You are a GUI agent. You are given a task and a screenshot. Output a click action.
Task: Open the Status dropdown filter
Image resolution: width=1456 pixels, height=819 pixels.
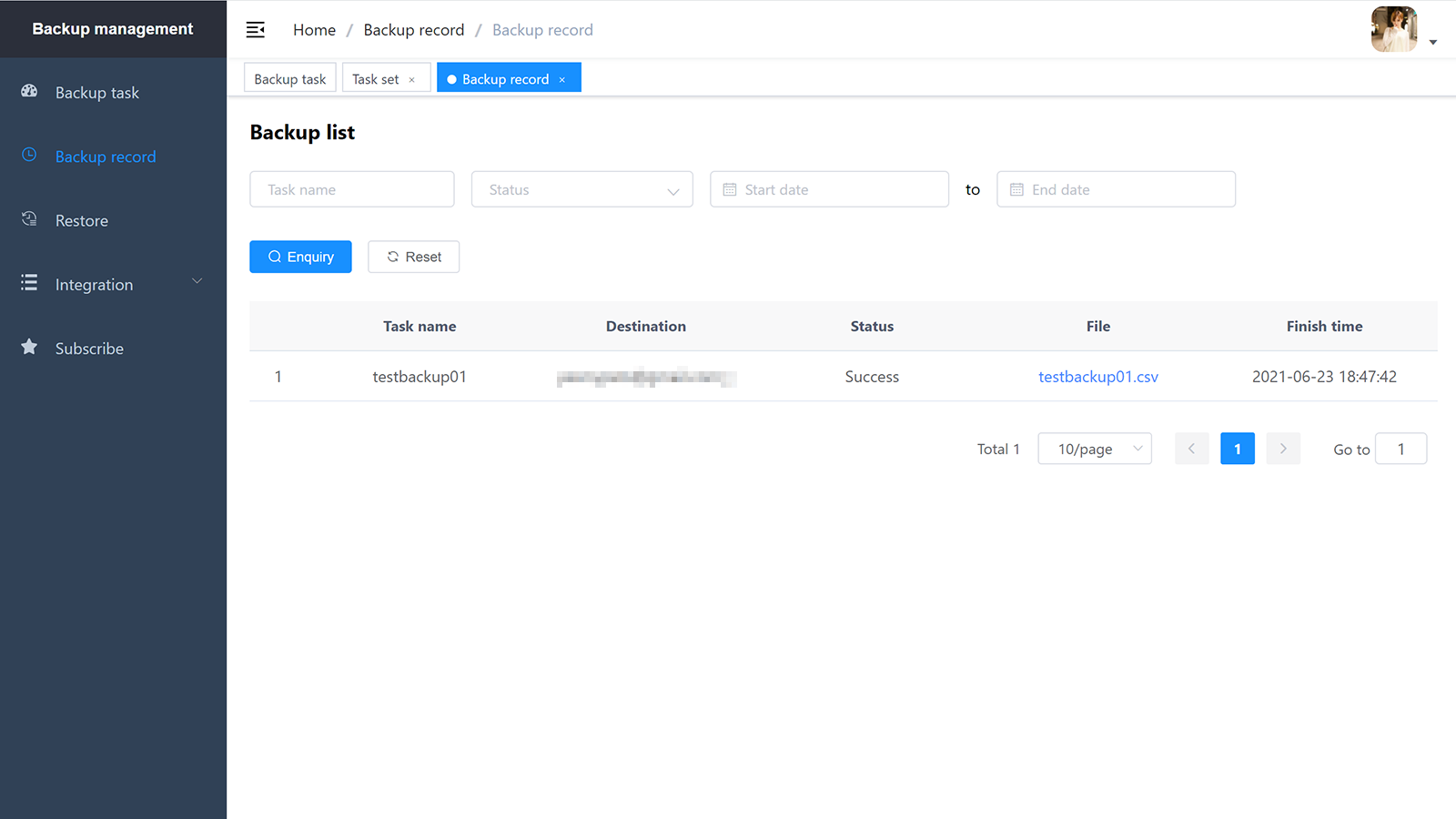point(582,189)
